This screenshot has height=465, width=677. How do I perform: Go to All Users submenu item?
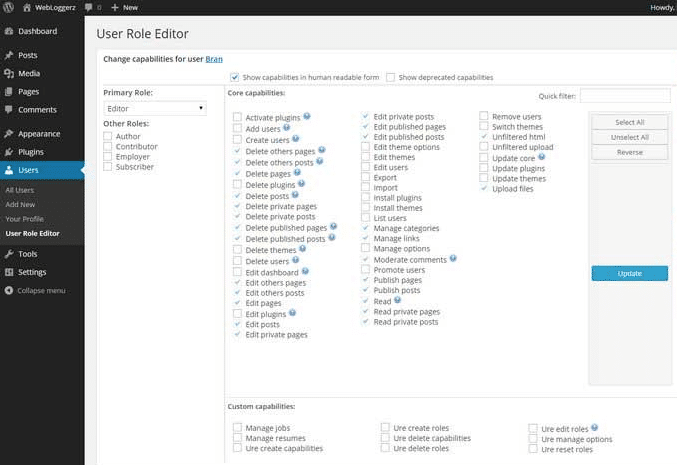coord(19,190)
